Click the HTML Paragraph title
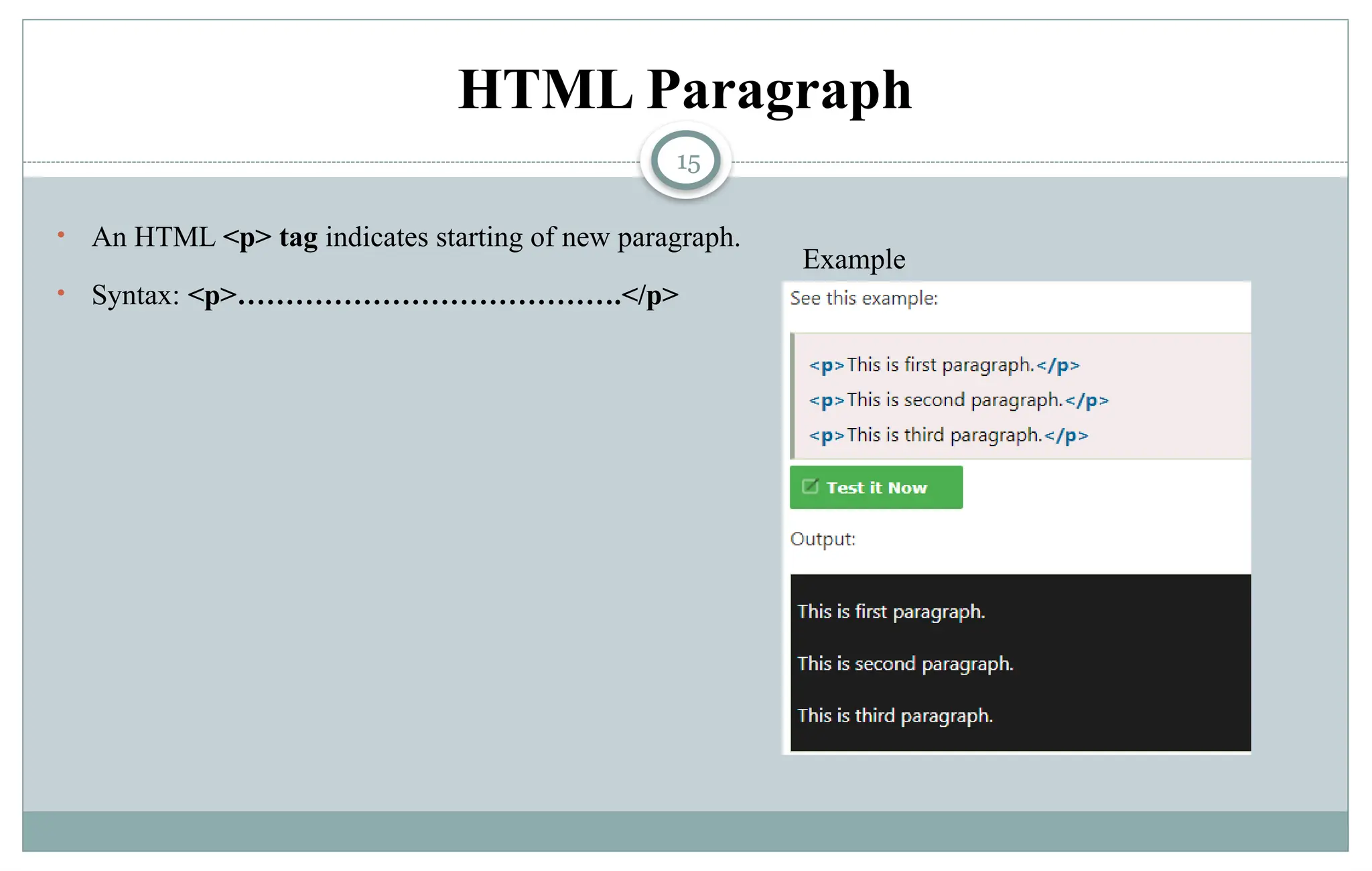Image resolution: width=1372 pixels, height=871 pixels. click(x=685, y=89)
